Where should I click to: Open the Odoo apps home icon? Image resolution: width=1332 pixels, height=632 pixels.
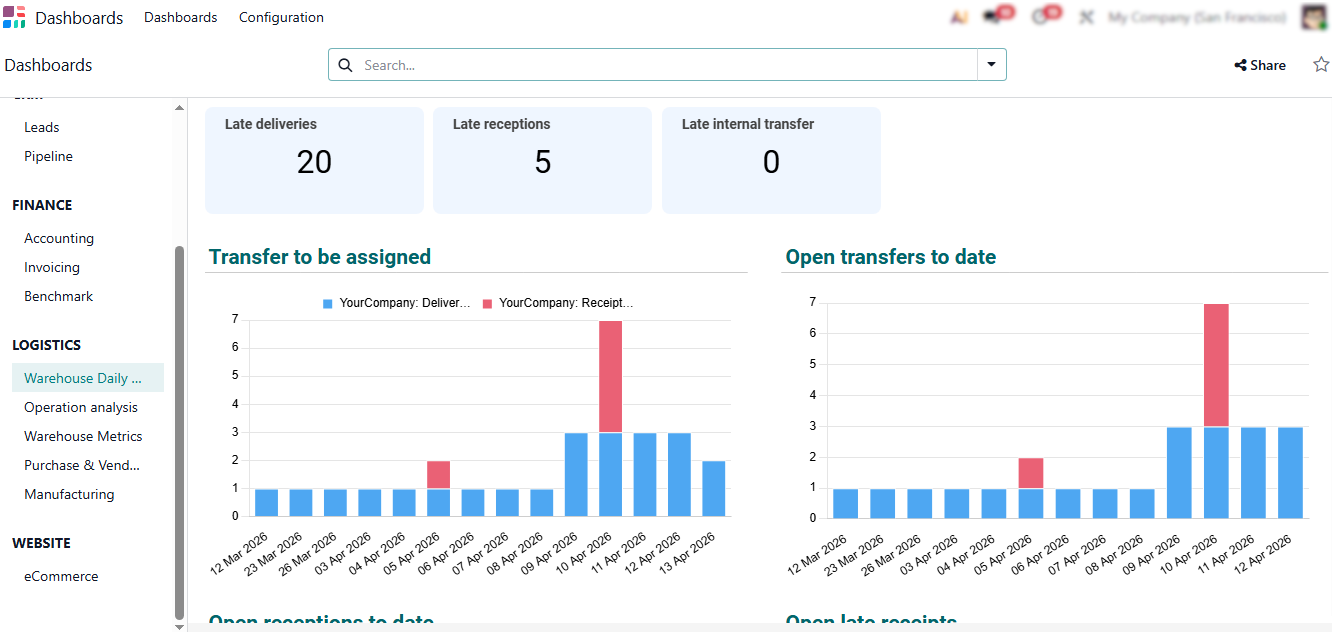[x=14, y=17]
